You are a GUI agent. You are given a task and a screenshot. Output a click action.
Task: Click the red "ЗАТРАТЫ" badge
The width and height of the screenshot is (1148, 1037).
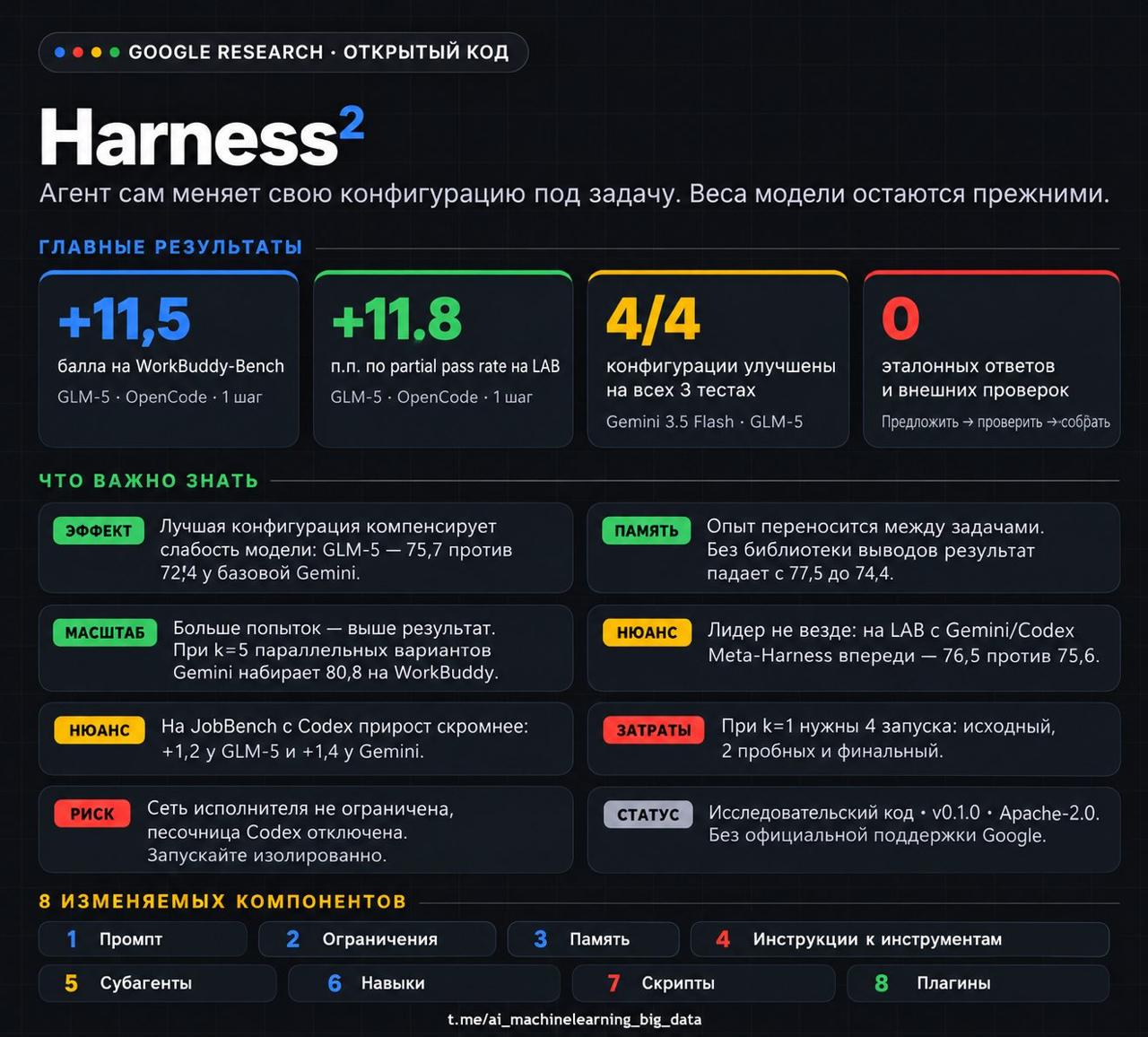[x=654, y=730]
